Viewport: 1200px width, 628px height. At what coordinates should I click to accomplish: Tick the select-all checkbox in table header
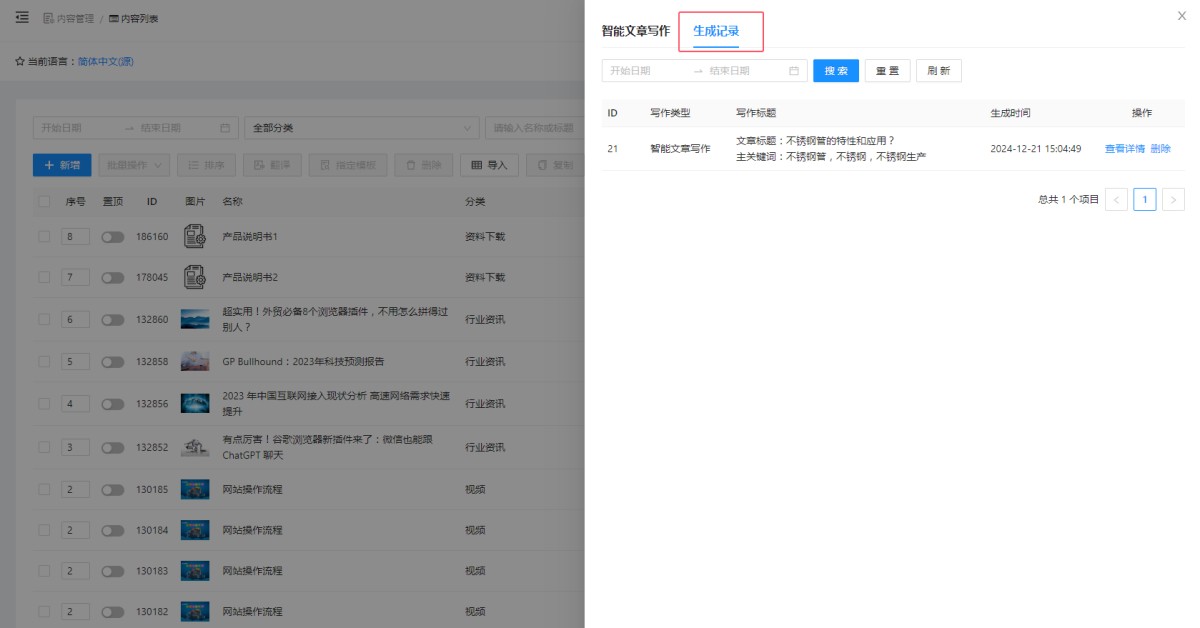point(44,201)
